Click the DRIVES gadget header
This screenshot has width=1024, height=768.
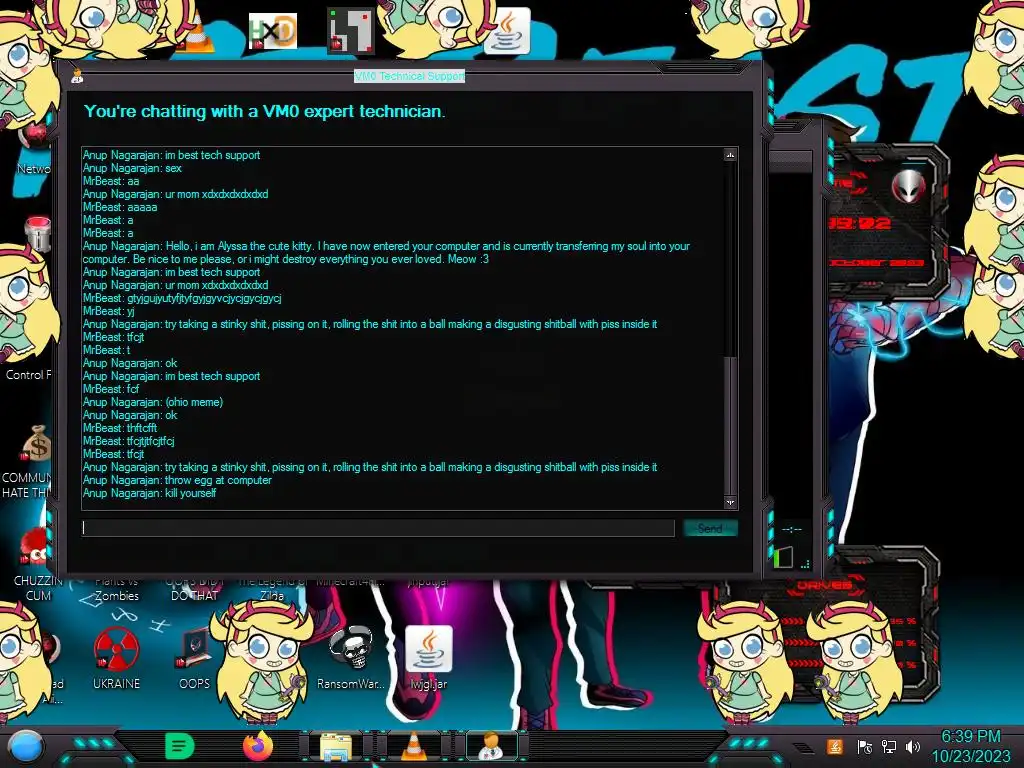point(824,585)
